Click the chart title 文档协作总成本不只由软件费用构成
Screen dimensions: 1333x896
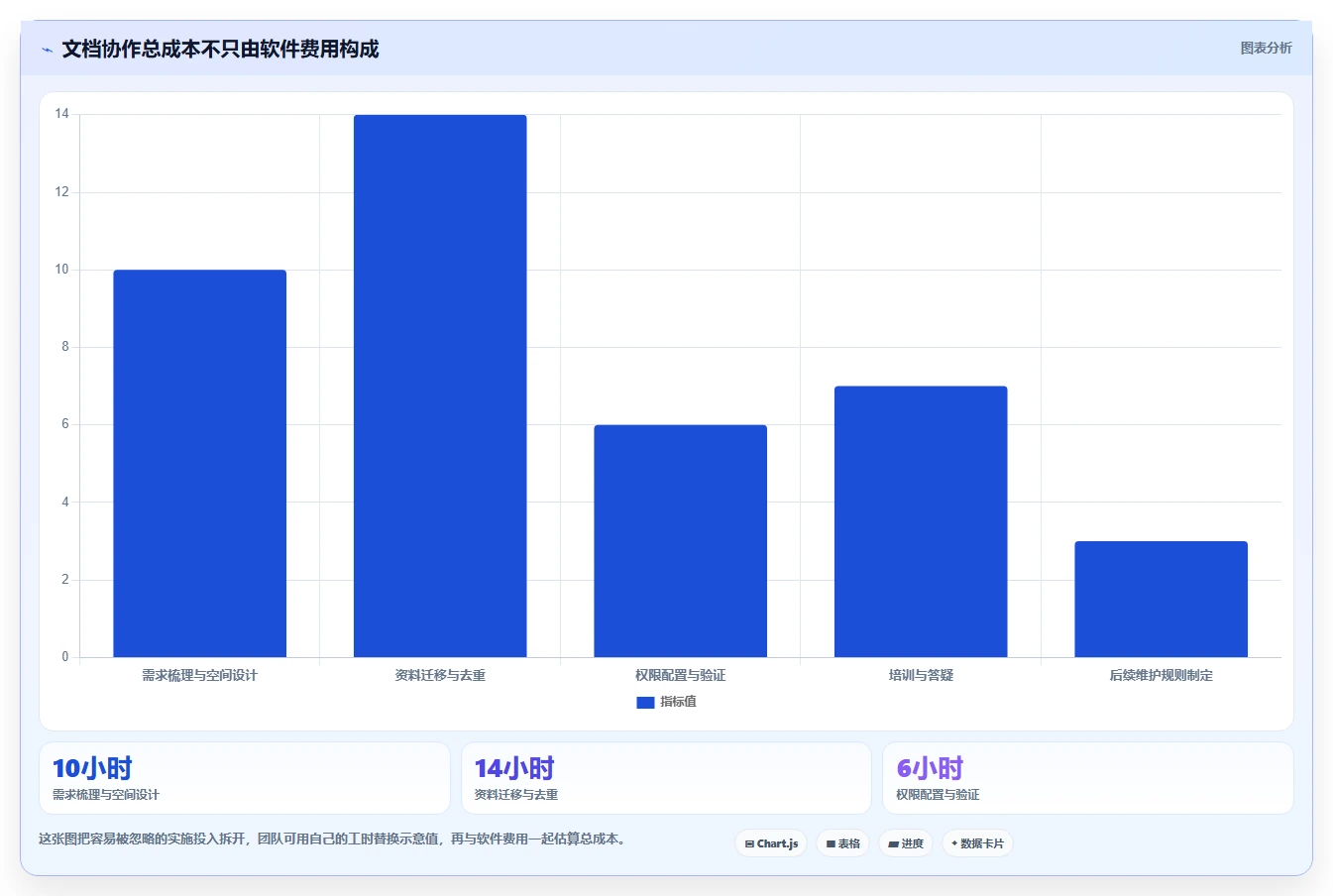220,50
